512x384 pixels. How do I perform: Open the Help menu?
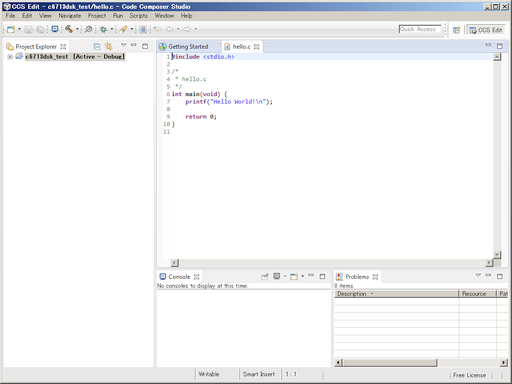pyautogui.click(x=186, y=16)
